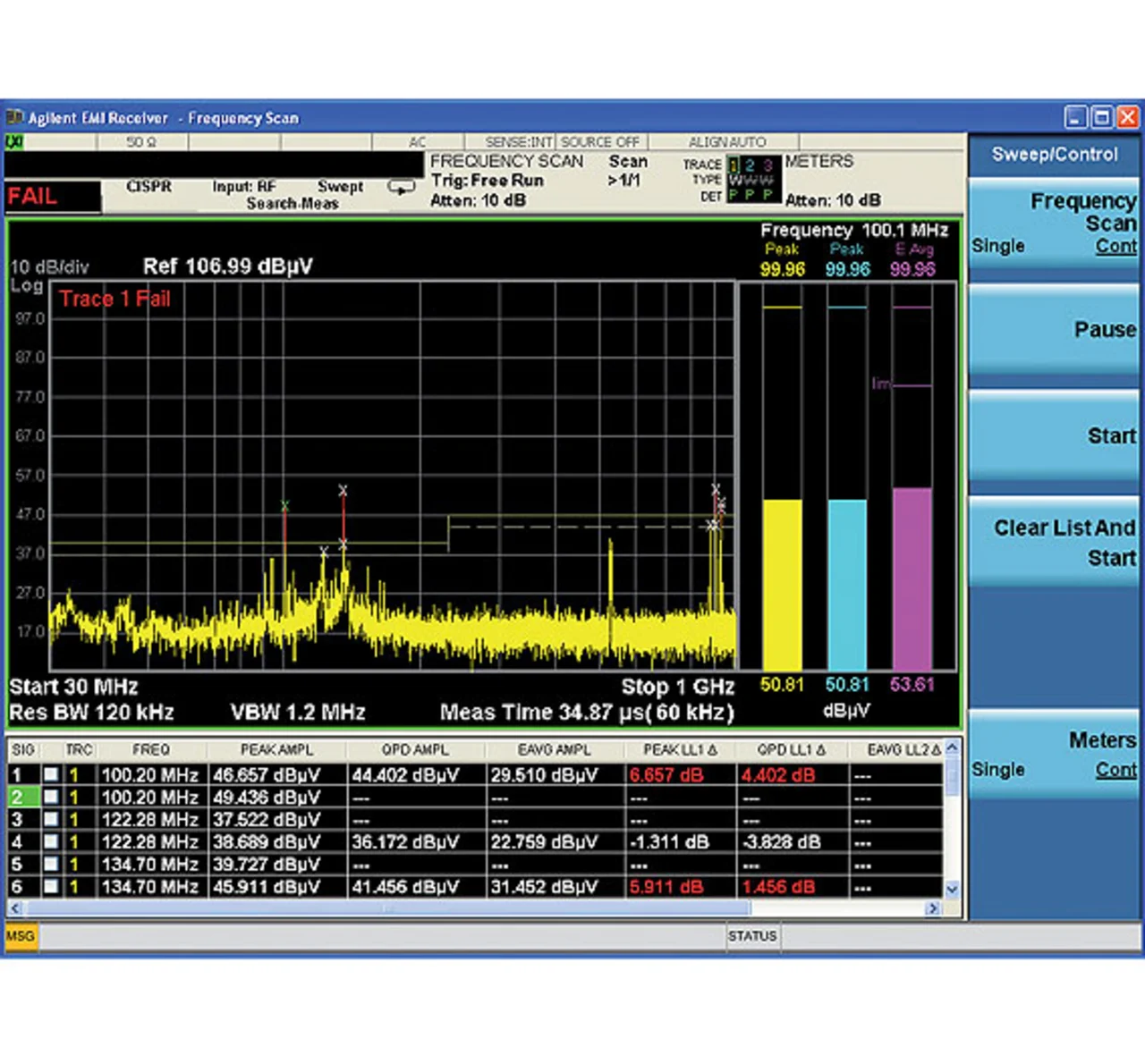Click the magenta E Avg meter bar

pos(912,578)
